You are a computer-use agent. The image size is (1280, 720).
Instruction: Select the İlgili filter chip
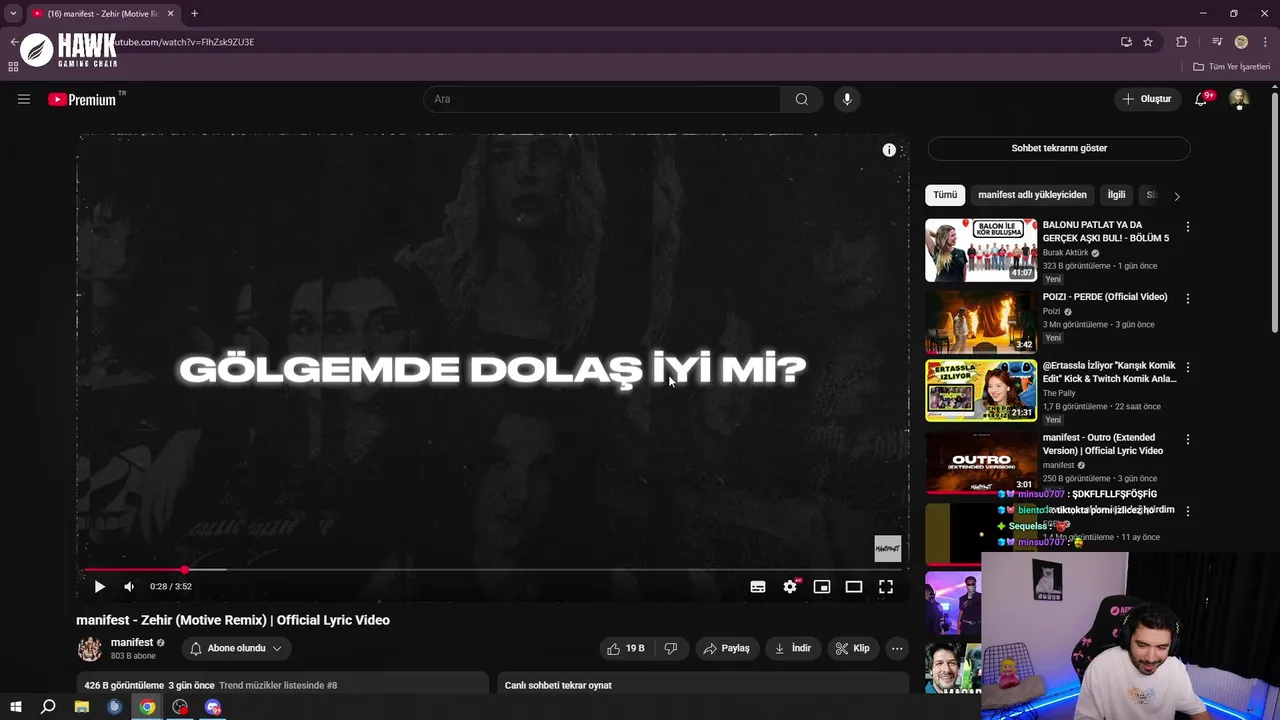pyautogui.click(x=1116, y=195)
